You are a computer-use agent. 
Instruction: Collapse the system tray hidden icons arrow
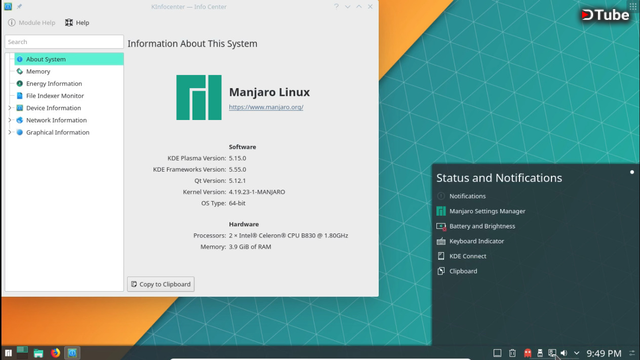click(x=576, y=353)
